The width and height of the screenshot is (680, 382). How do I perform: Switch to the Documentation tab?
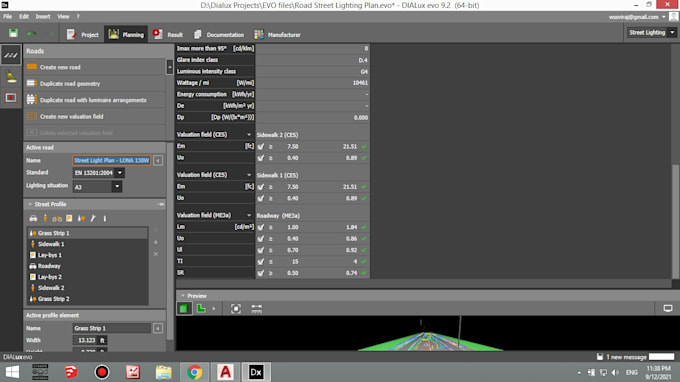pos(219,34)
